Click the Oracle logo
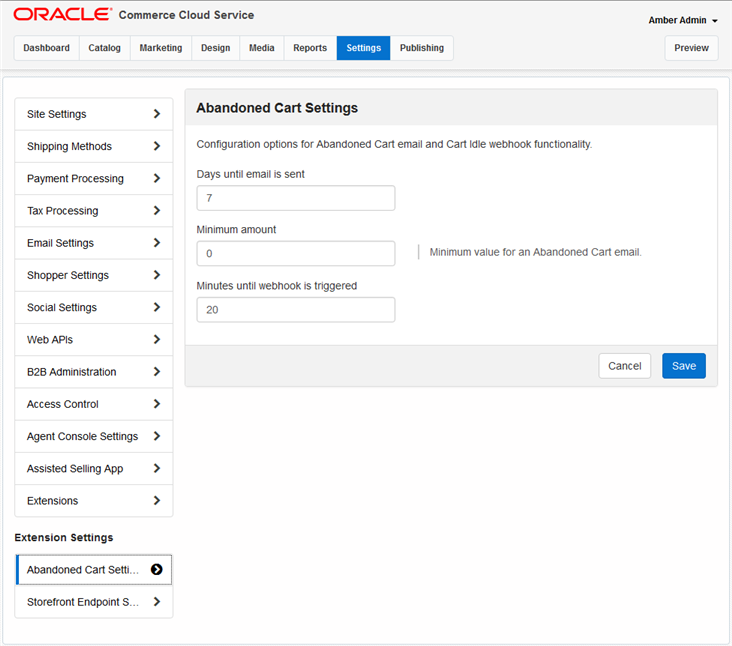732x646 pixels. [x=63, y=14]
